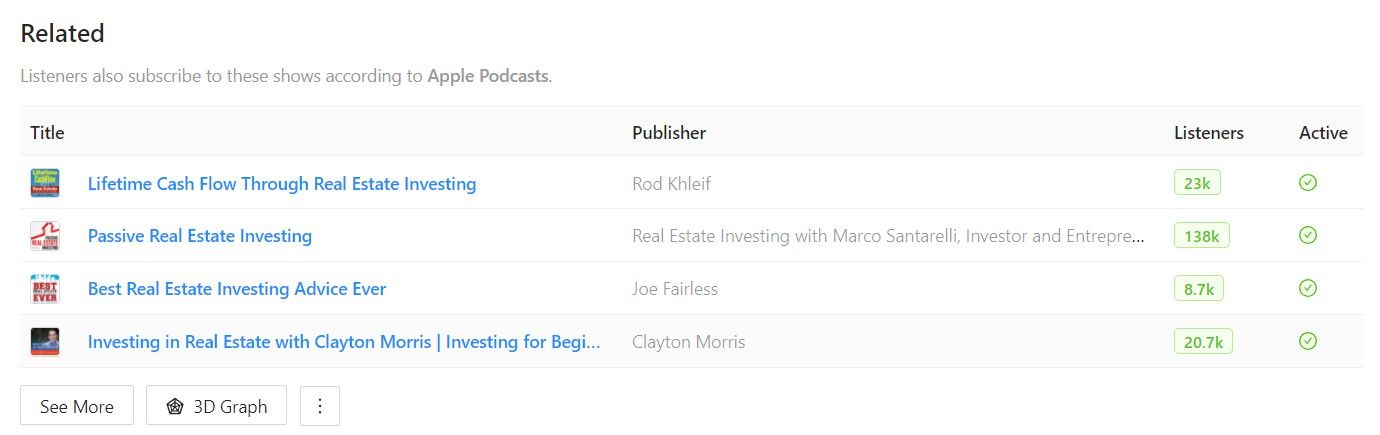Click Passive Real Estate Investing cover icon
Viewport: 1380px width, 435px height.
point(45,236)
